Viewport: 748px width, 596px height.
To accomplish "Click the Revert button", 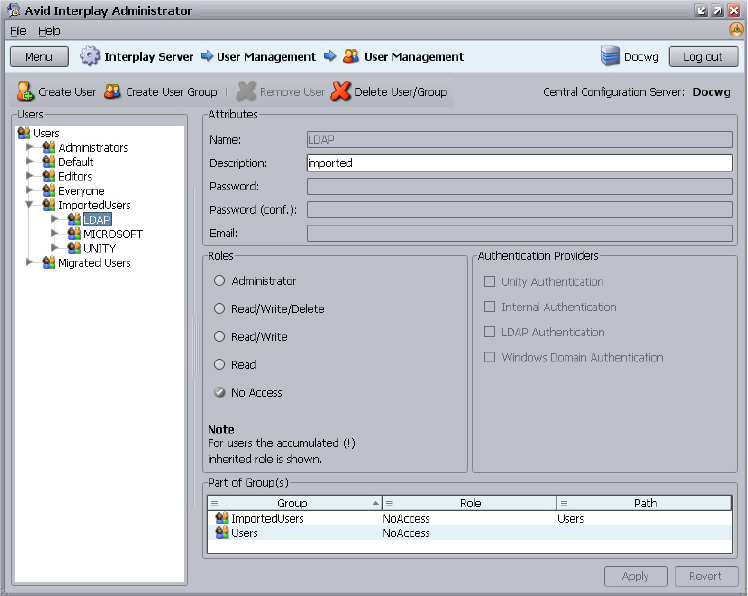I will click(x=706, y=576).
